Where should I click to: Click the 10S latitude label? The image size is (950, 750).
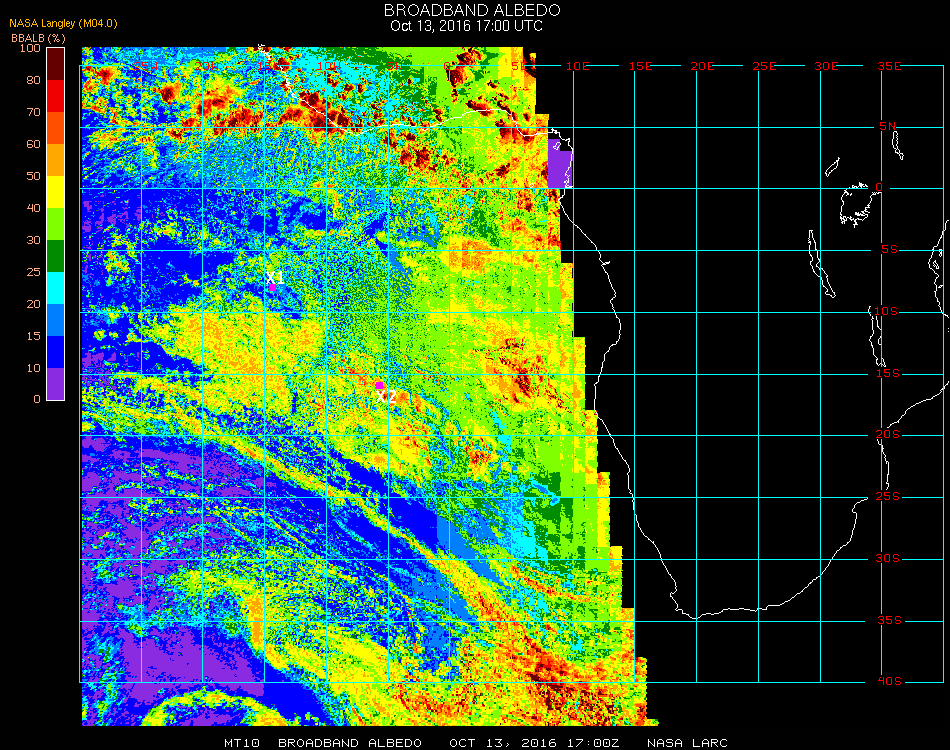(x=886, y=311)
